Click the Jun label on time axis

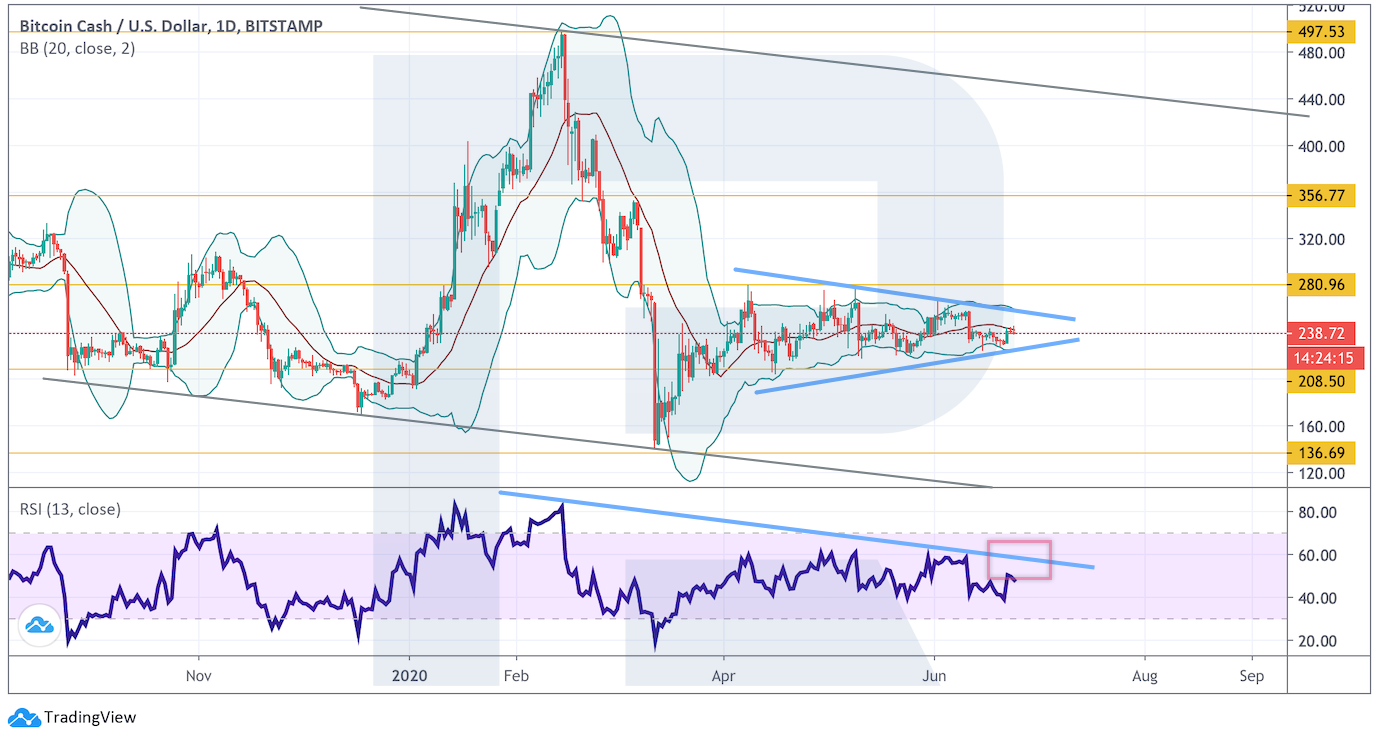[934, 676]
